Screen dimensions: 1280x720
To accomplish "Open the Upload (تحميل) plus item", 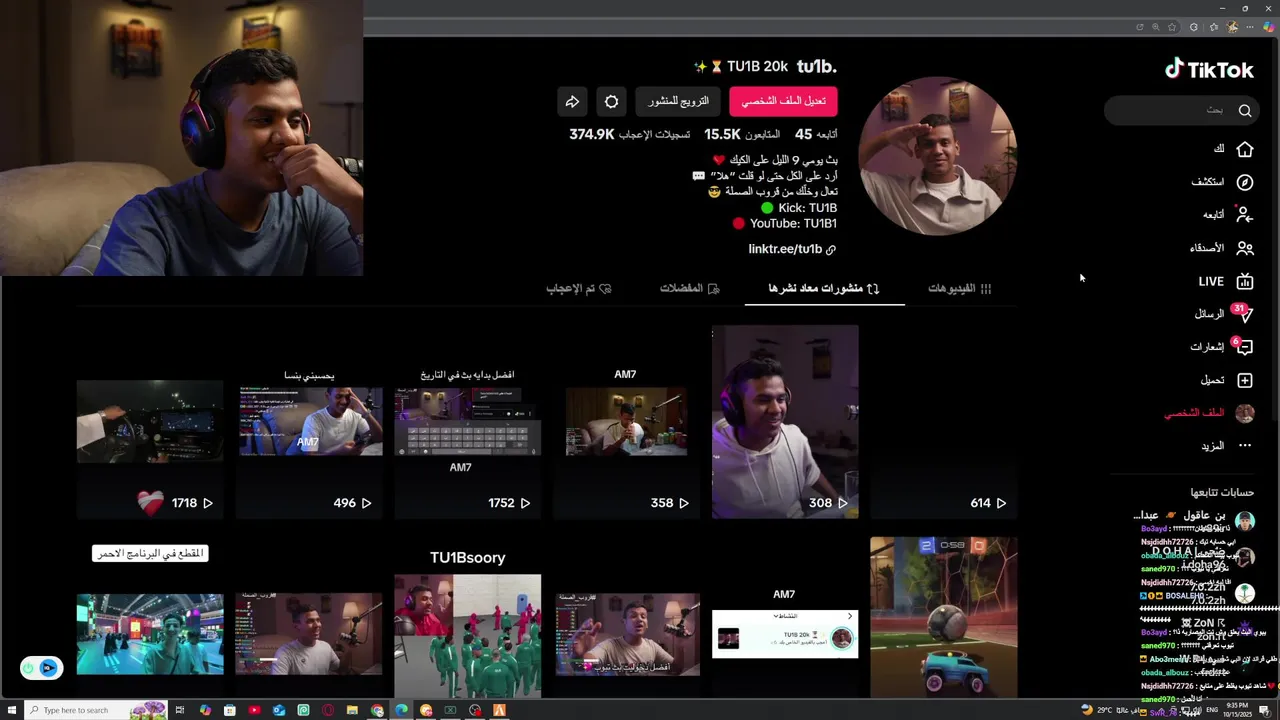I will (x=1227, y=380).
